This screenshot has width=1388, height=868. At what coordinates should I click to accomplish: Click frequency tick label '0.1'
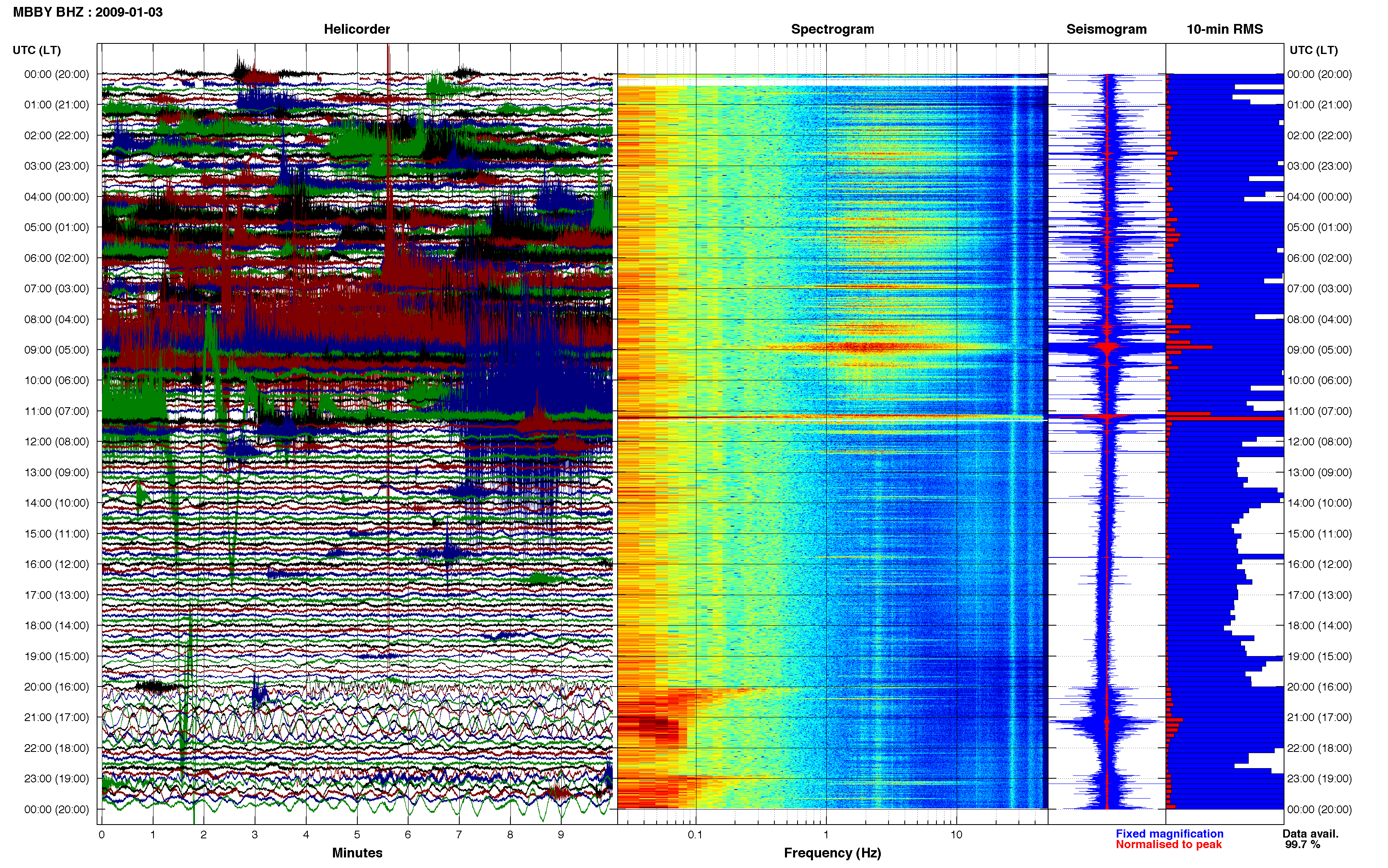695,835
